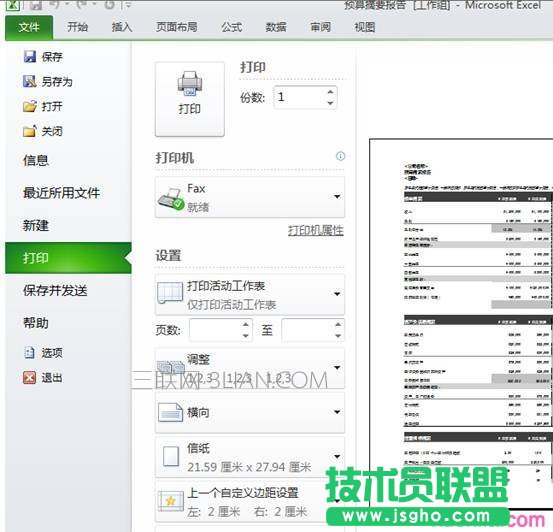Open the Printer Properties link
The image size is (553, 532).
[316, 231]
